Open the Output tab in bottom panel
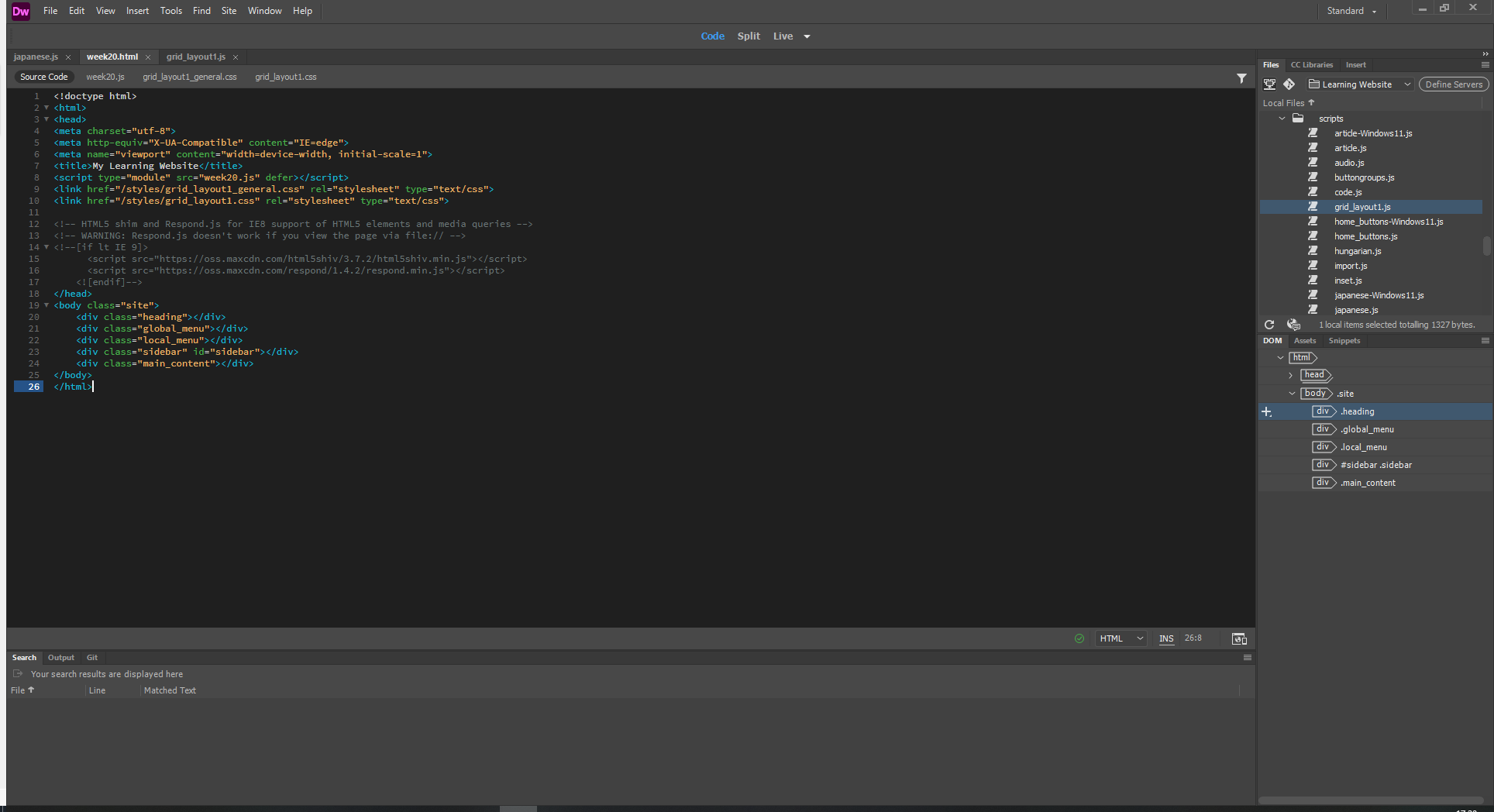The image size is (1494, 812). (61, 658)
